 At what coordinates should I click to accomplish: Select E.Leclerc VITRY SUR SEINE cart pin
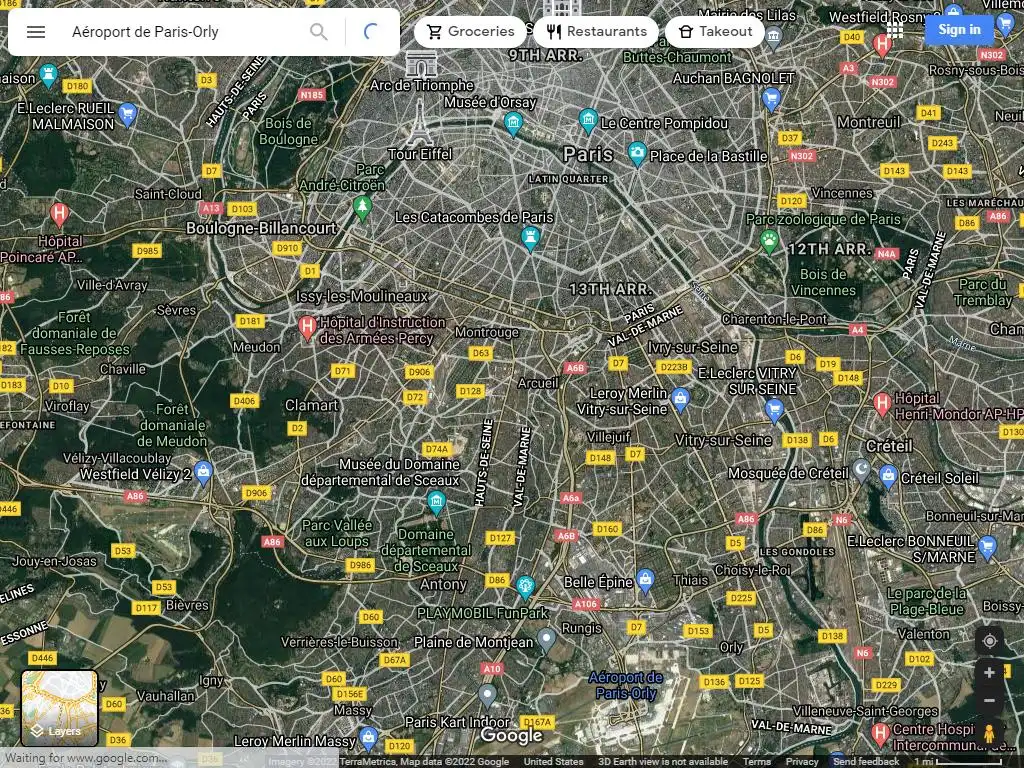click(774, 411)
